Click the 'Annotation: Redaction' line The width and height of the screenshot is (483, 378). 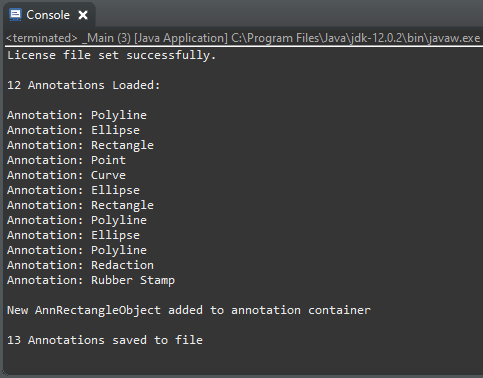pyautogui.click(x=80, y=265)
